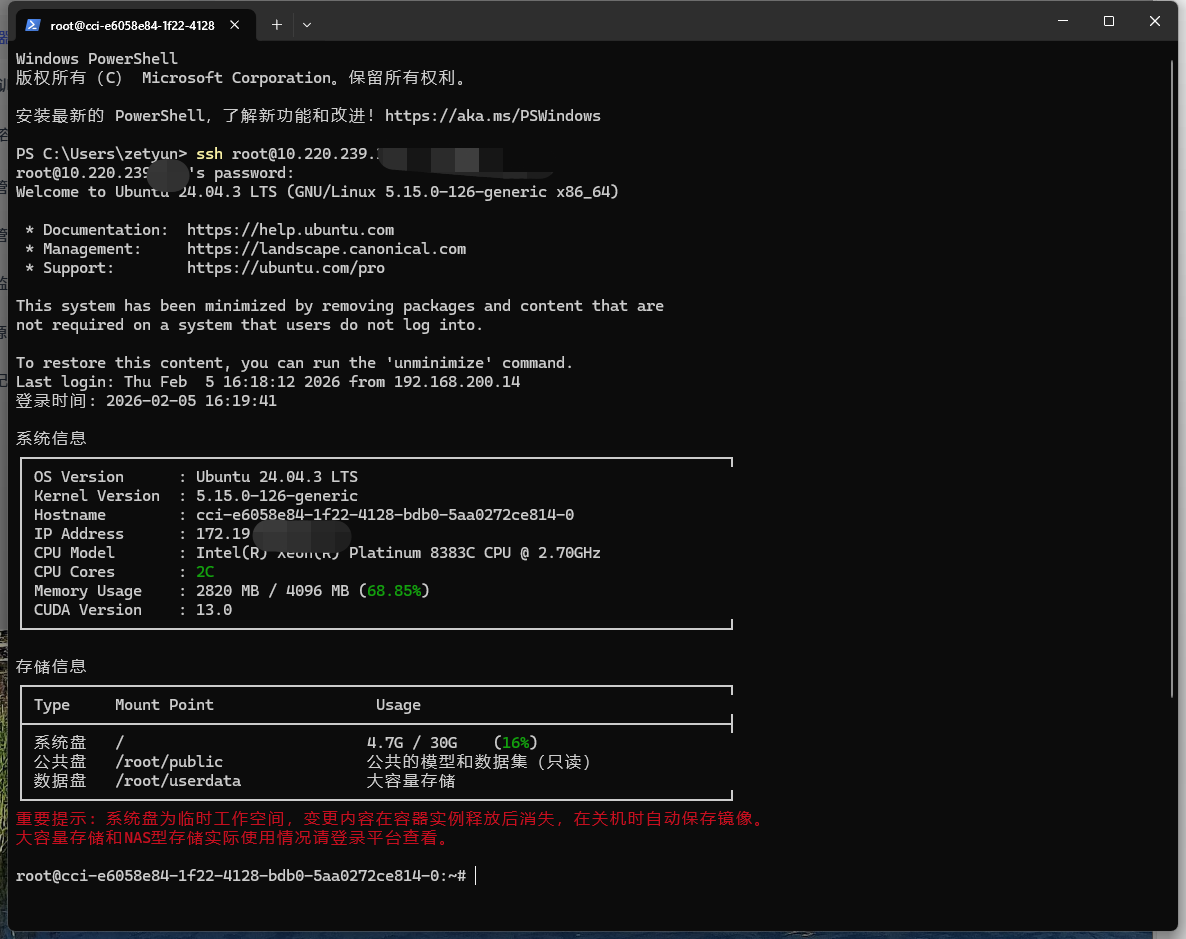Close the root@cci-e6058e84 tab
This screenshot has width=1186, height=939.
[x=234, y=25]
